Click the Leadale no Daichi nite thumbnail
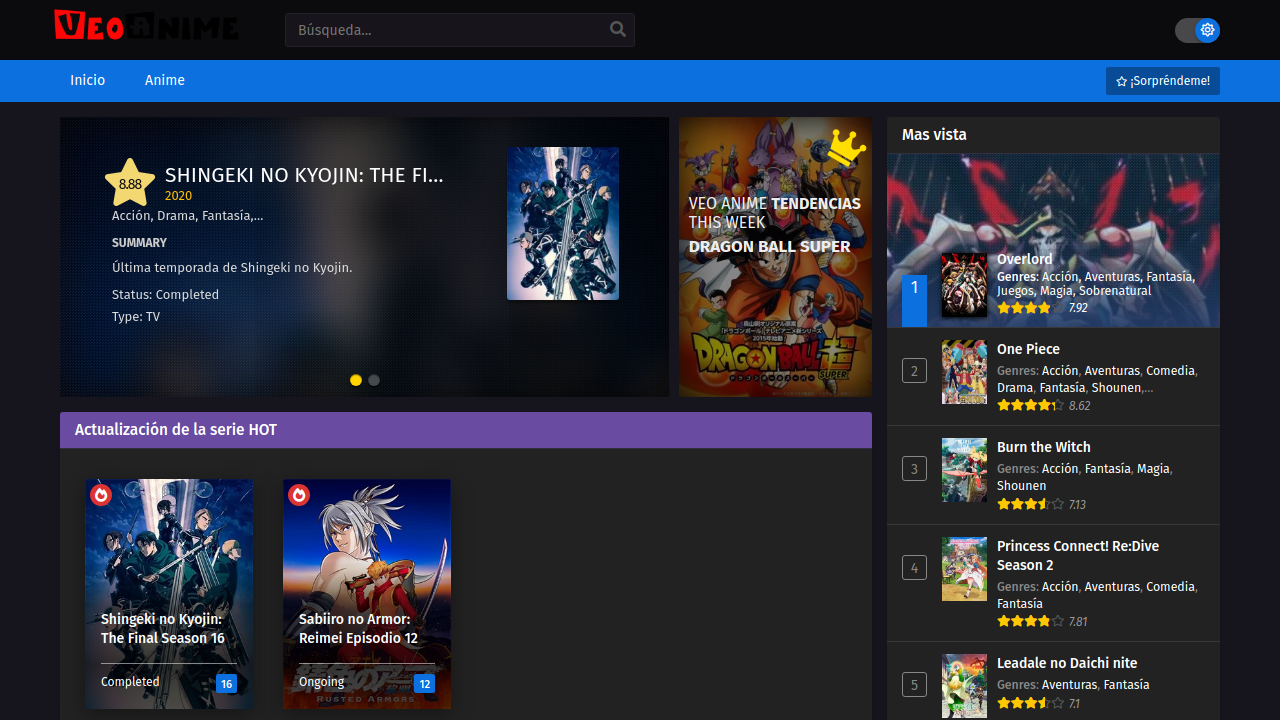 click(x=964, y=686)
